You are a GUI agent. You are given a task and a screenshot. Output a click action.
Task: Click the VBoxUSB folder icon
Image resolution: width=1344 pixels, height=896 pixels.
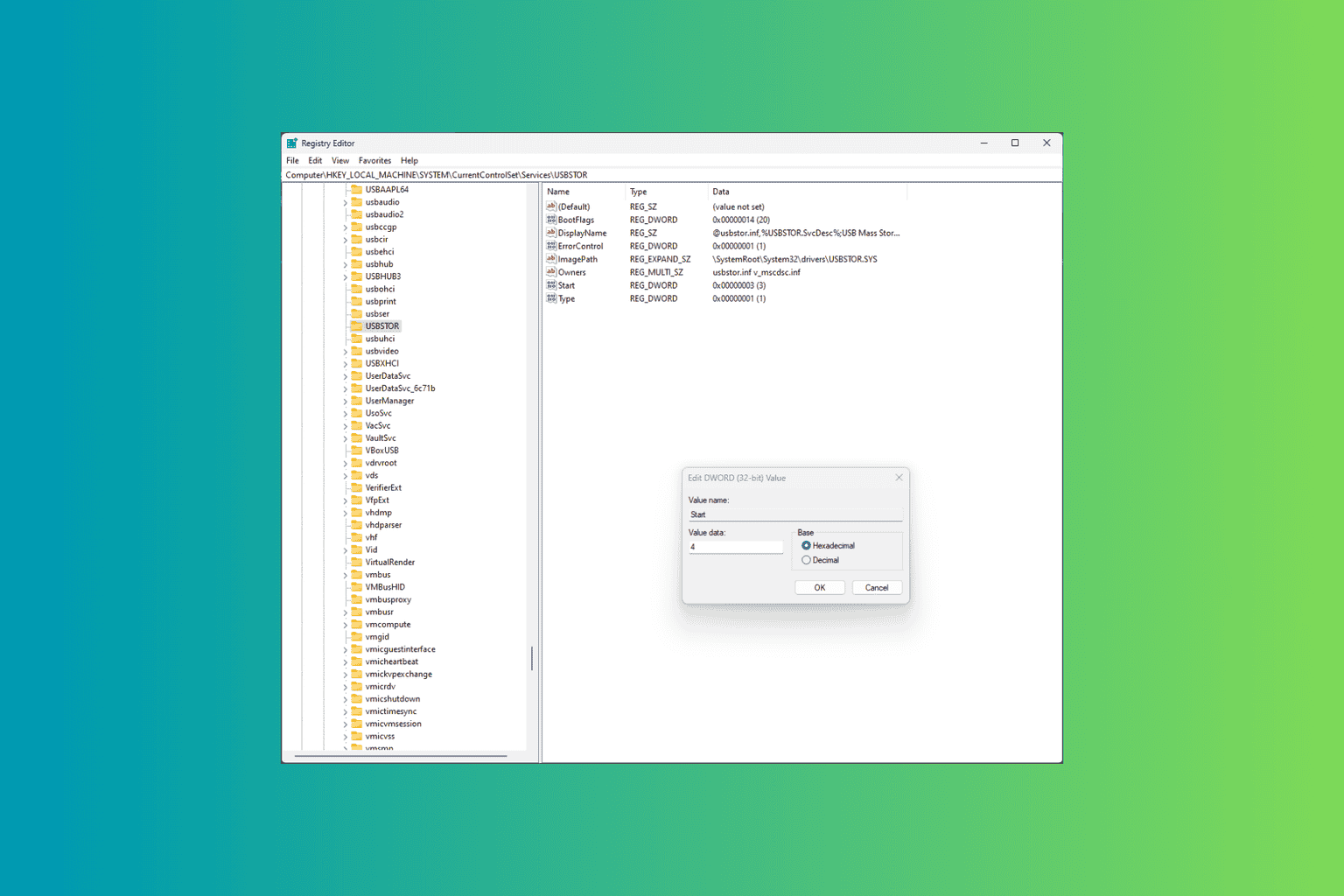357,451
